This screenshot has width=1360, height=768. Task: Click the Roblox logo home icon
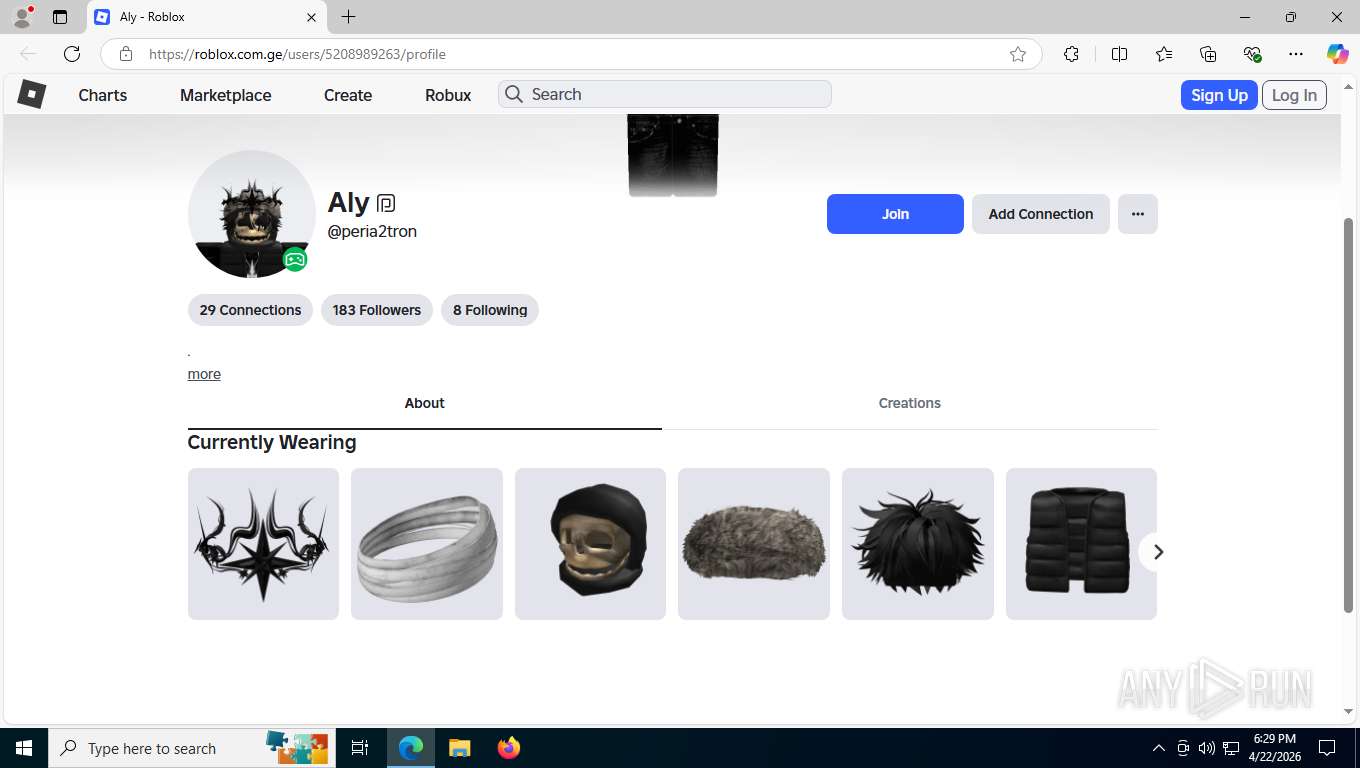pyautogui.click(x=32, y=94)
